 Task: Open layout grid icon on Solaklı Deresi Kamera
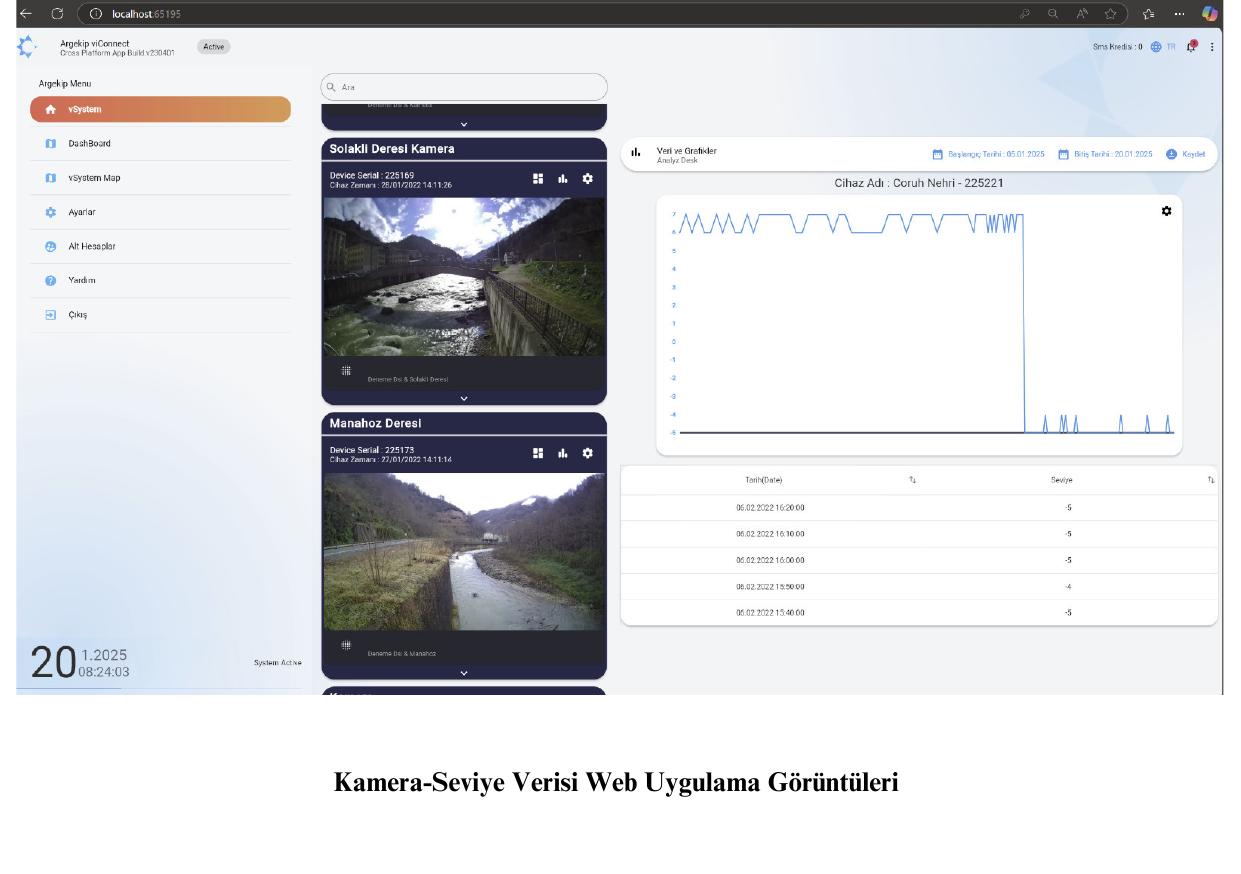click(x=538, y=178)
